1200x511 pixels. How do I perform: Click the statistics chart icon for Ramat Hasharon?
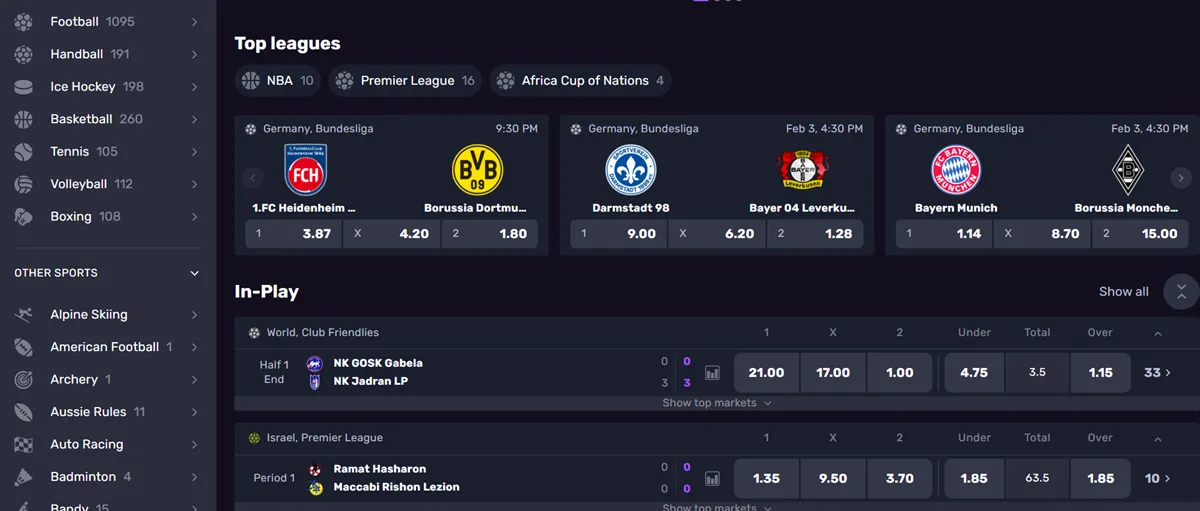pos(712,479)
